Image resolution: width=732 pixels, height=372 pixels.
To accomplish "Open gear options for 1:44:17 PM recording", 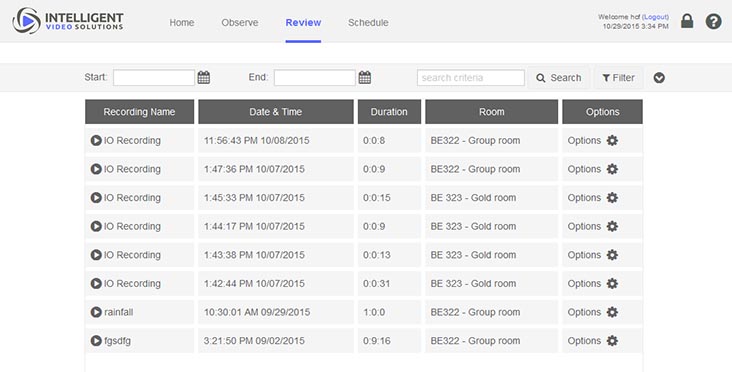I will 612,226.
